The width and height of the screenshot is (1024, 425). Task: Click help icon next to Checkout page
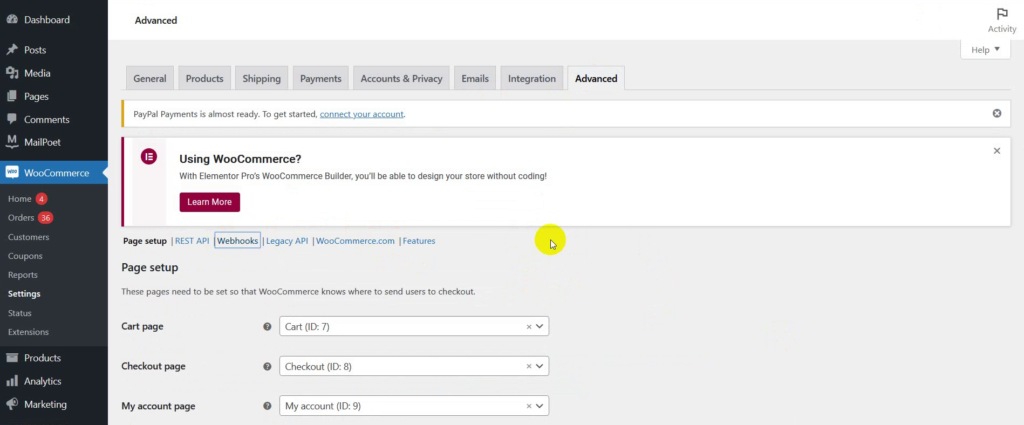click(267, 367)
